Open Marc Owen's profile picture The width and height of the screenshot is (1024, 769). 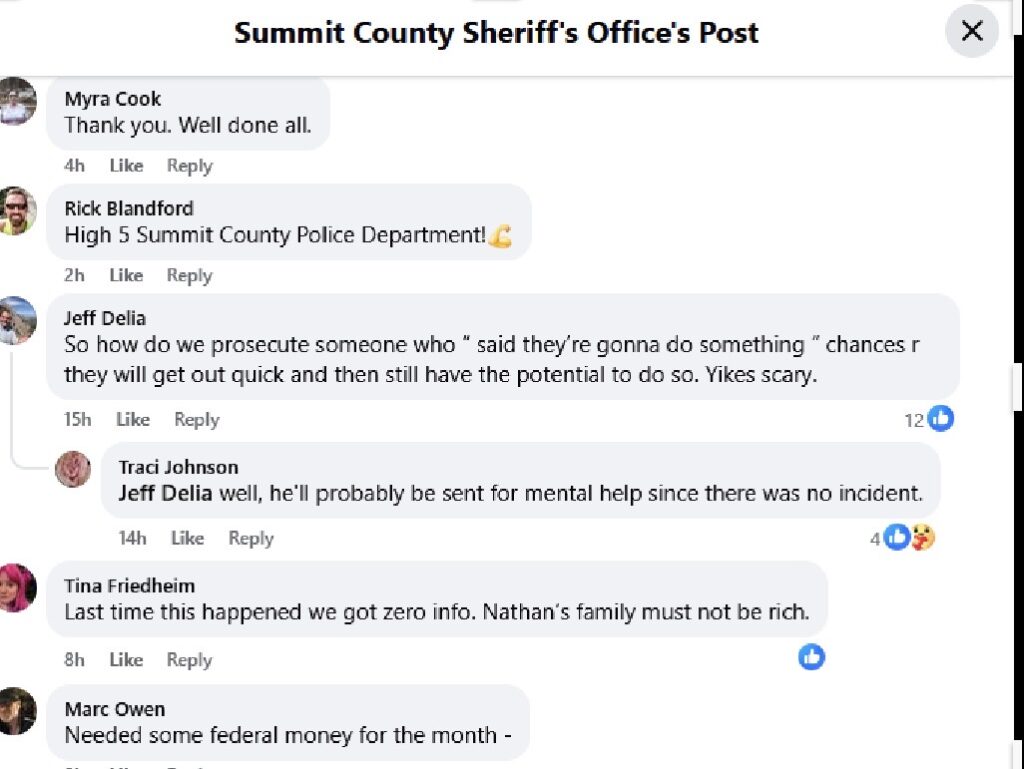click(18, 712)
